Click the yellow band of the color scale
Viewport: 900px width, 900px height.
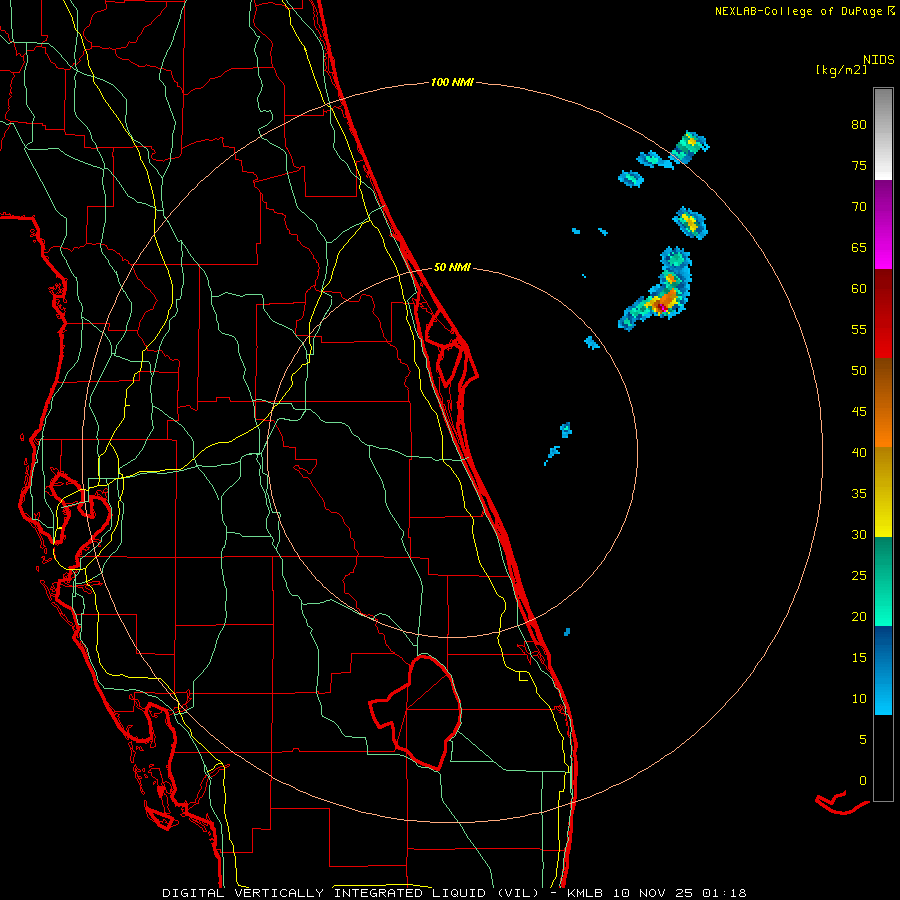[883, 492]
